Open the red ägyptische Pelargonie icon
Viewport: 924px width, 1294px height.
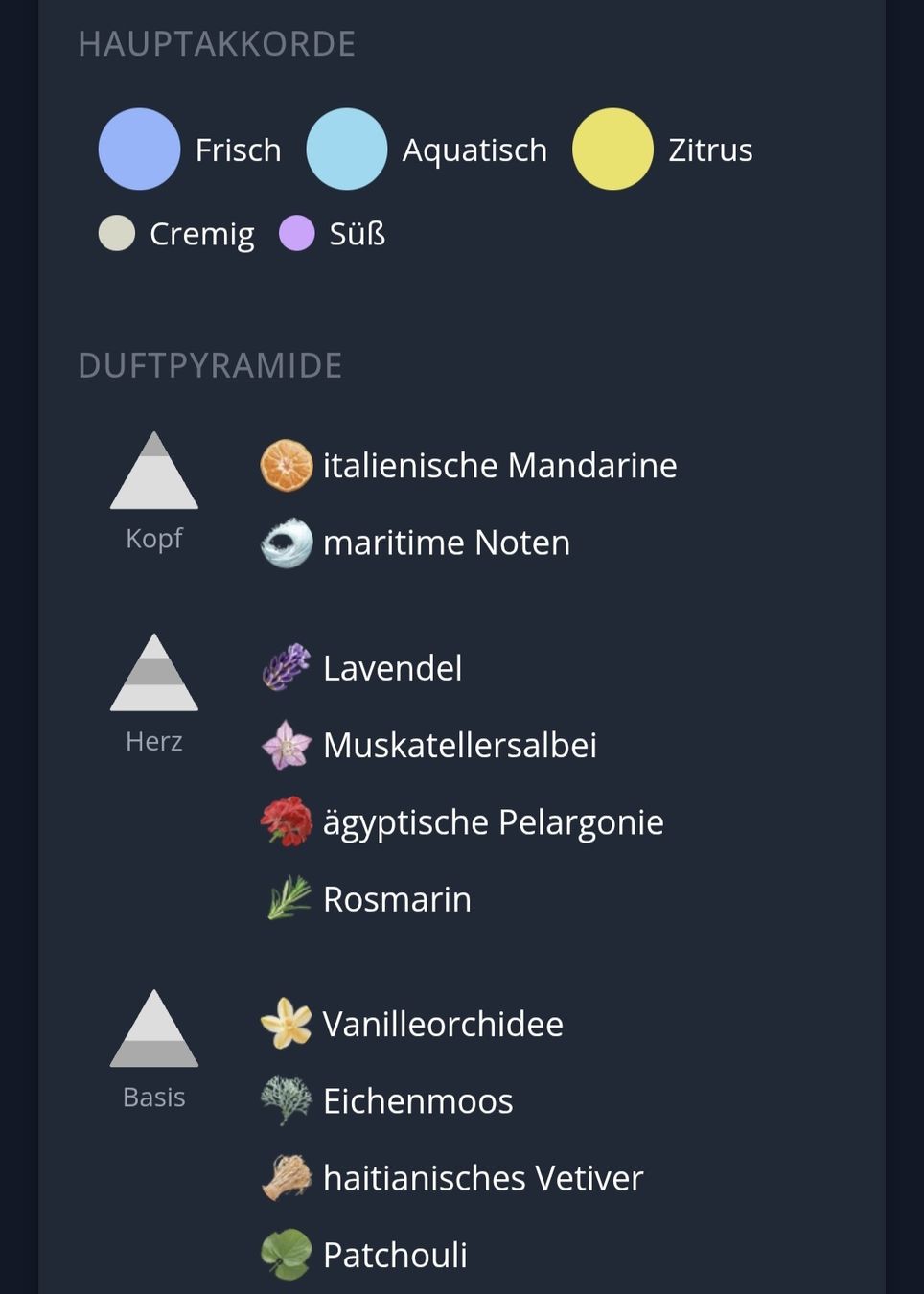tap(286, 821)
